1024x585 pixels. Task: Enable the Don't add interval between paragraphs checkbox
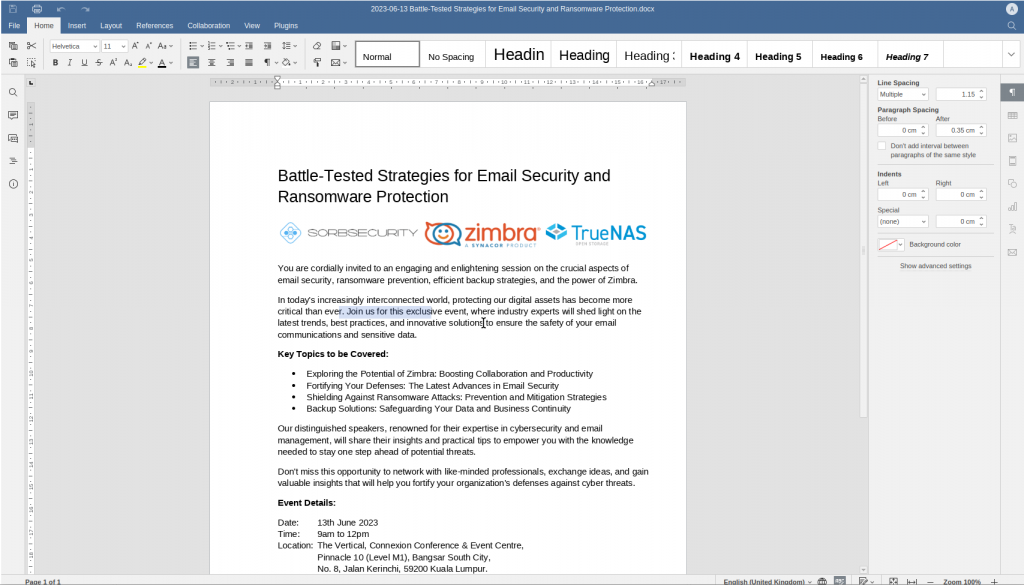point(881,145)
